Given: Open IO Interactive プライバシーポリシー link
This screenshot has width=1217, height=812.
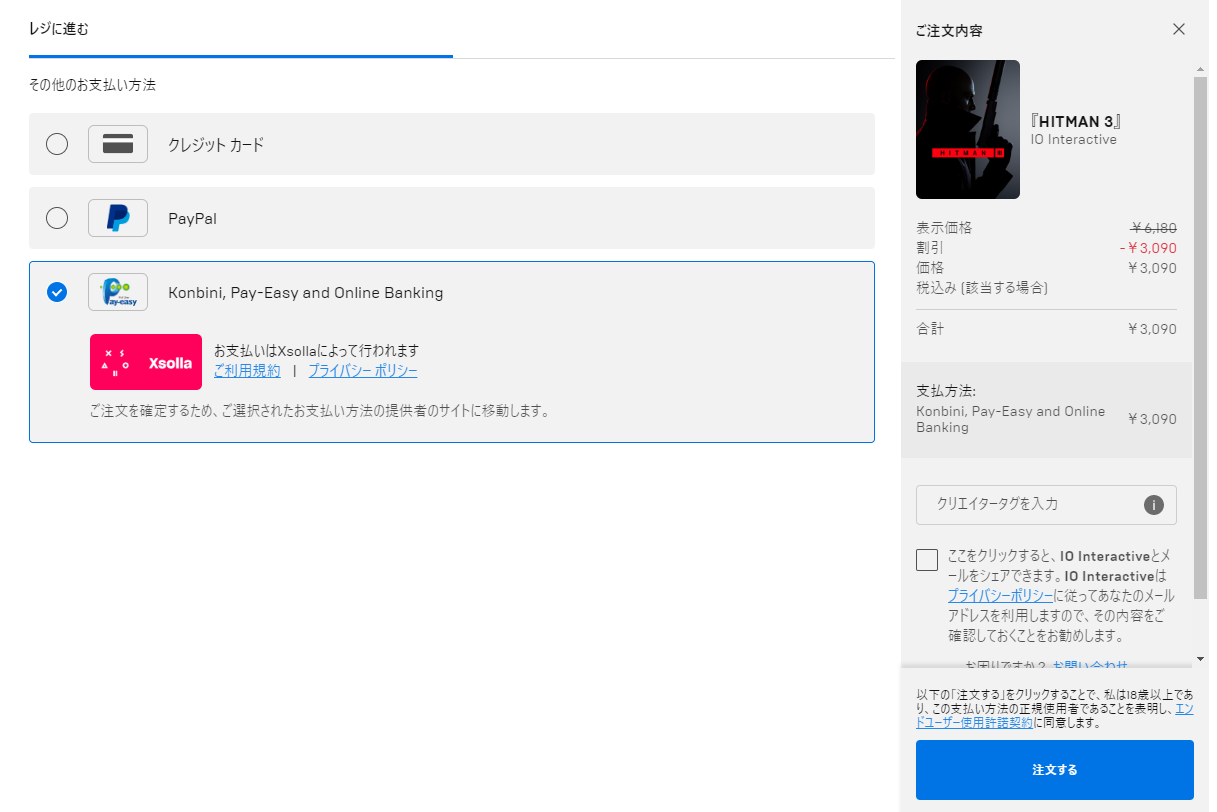Looking at the screenshot, I should point(998,596).
